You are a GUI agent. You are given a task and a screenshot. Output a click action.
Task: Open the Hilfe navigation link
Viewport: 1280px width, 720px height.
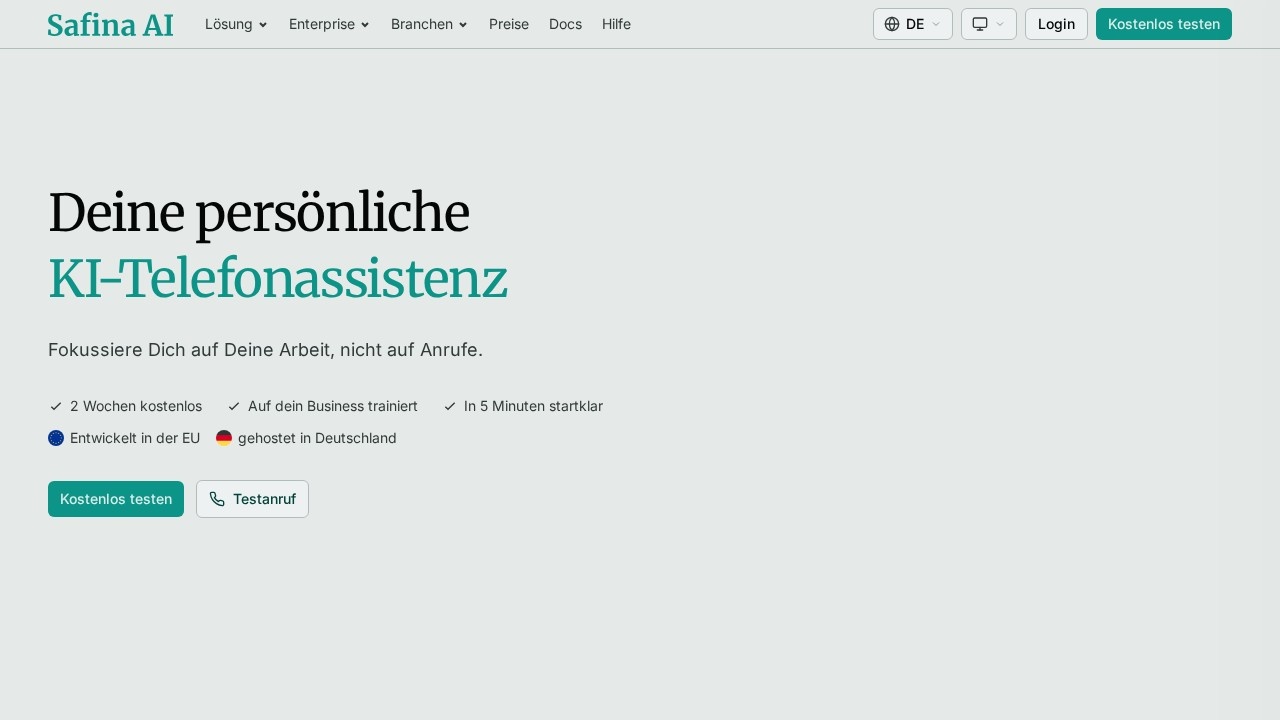pos(616,24)
